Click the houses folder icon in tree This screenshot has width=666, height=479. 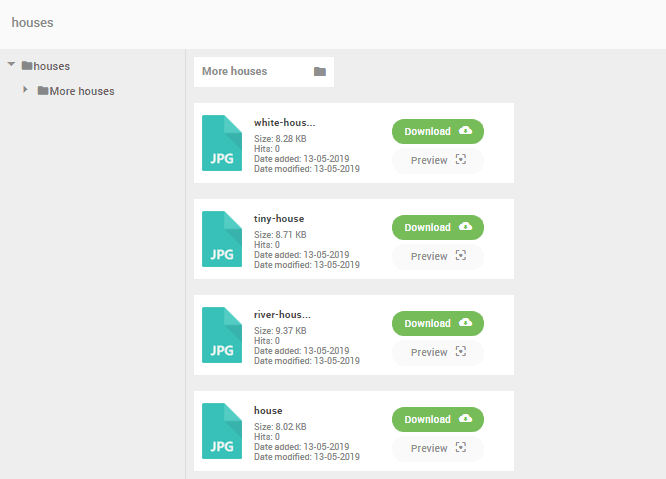(x=27, y=66)
